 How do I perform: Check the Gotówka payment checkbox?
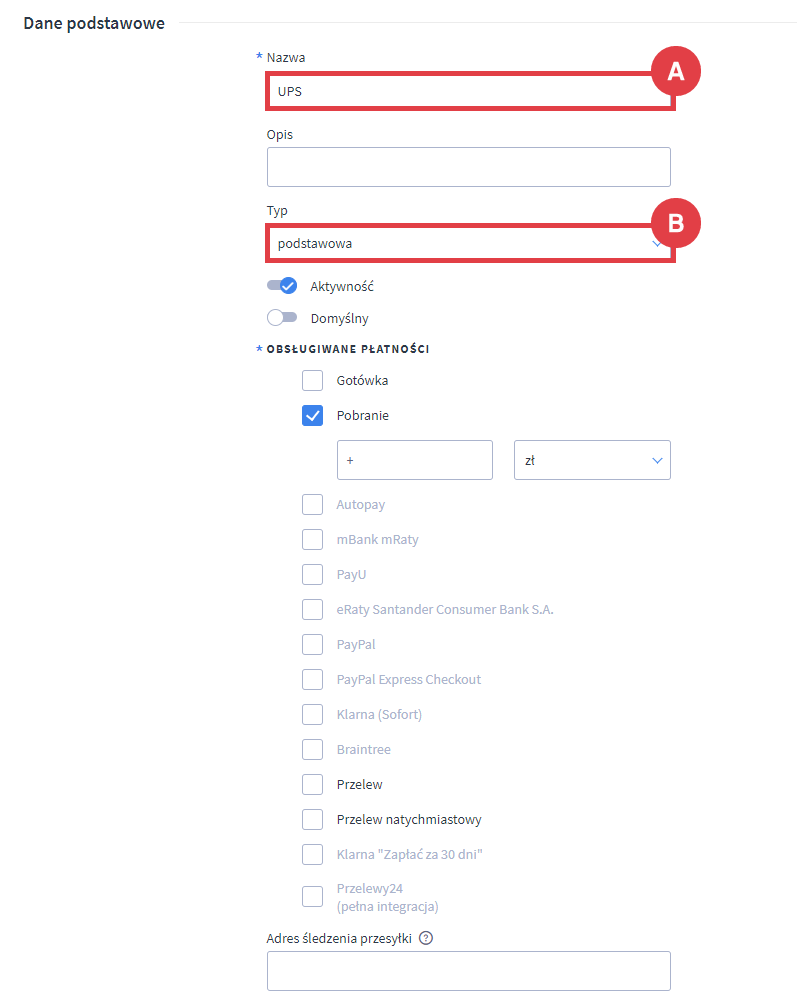tap(312, 380)
